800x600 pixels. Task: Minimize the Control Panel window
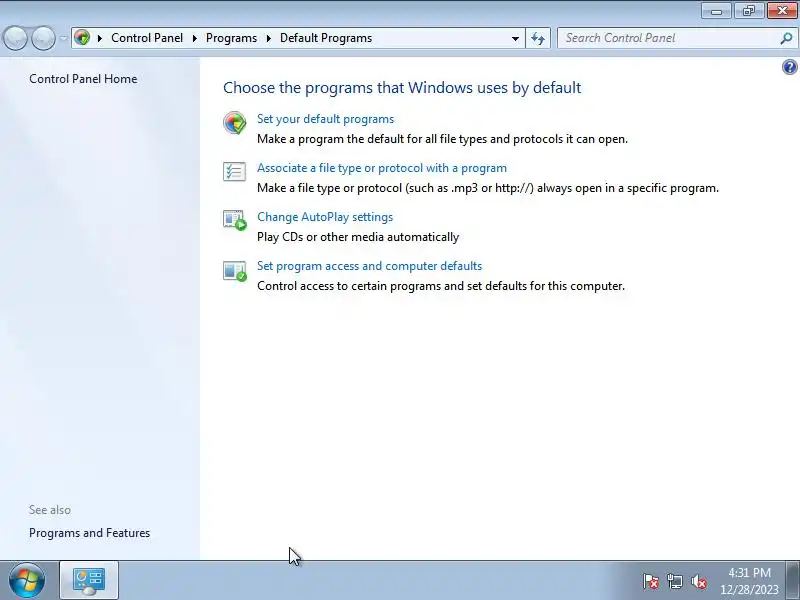tap(716, 11)
